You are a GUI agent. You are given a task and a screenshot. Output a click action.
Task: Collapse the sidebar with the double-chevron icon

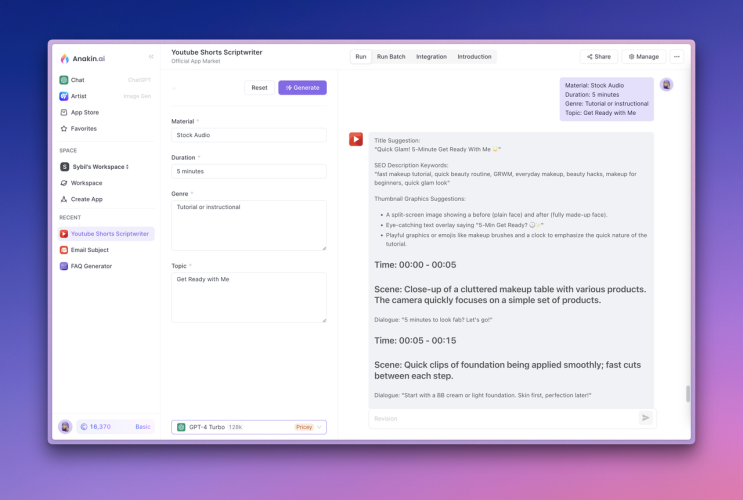pyautogui.click(x=151, y=57)
